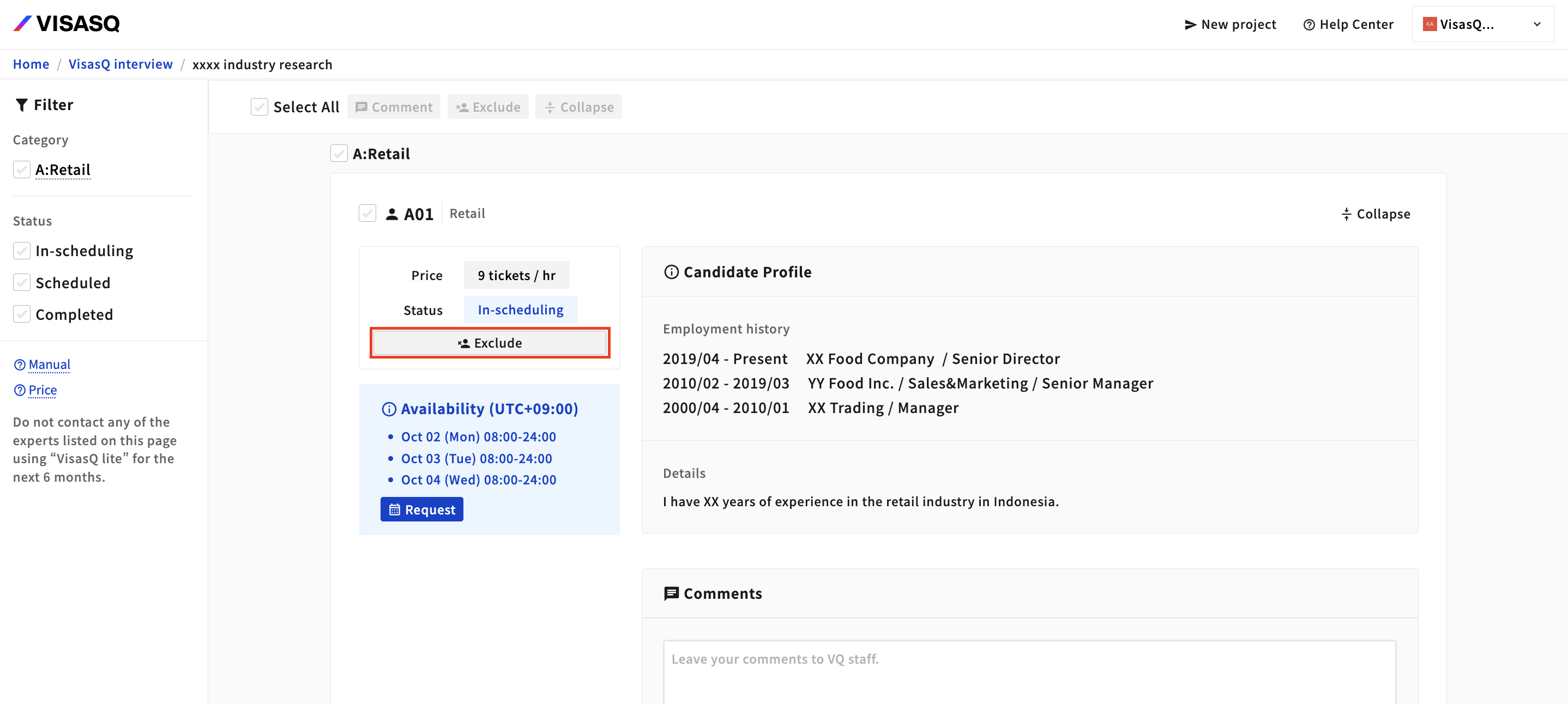The image size is (1568, 704).
Task: Click the question icon beside Manual
Action: 20,364
